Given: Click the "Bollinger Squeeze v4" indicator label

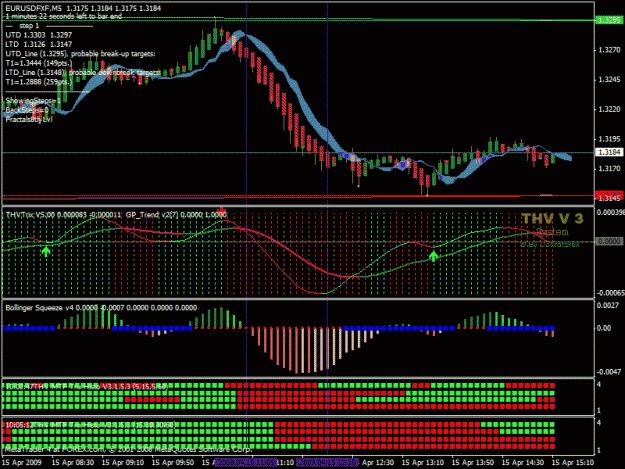Looking at the screenshot, I should [x=40, y=308].
